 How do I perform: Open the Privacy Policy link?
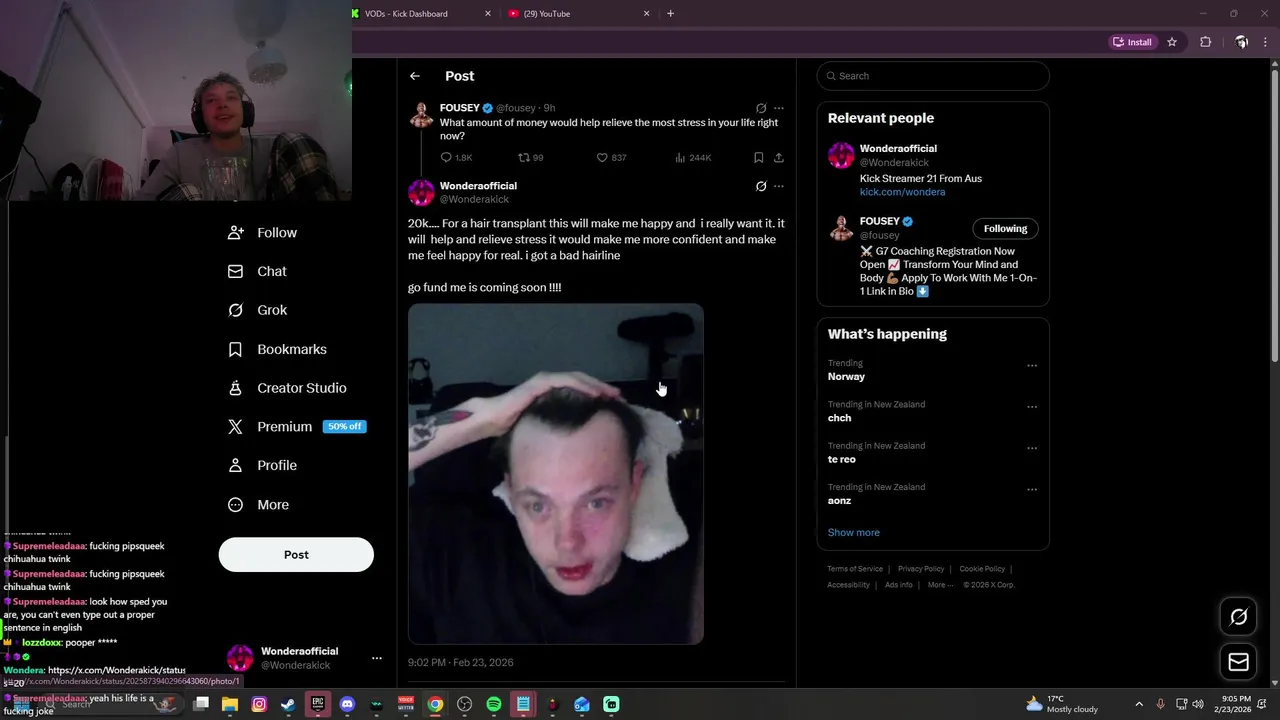click(921, 569)
